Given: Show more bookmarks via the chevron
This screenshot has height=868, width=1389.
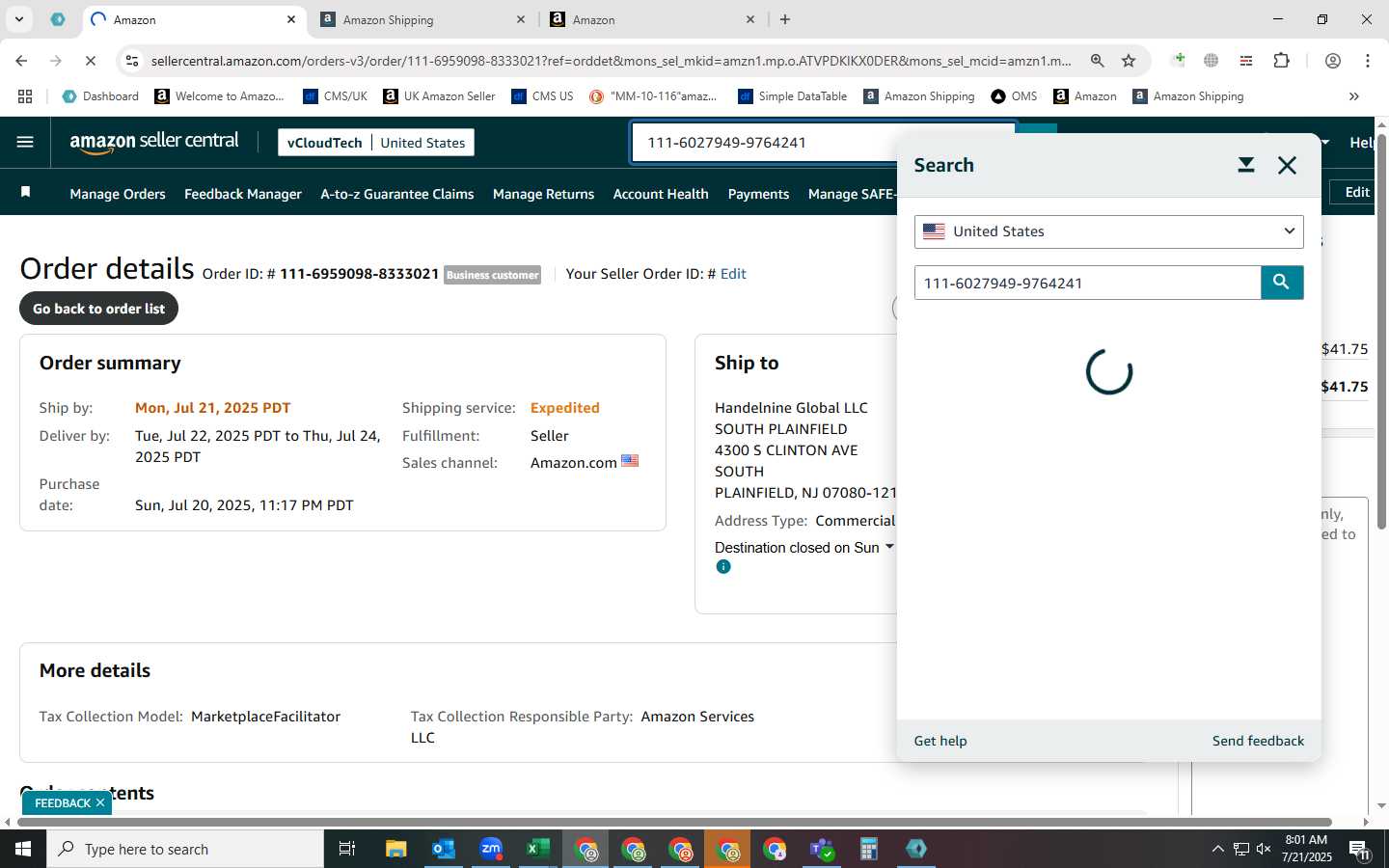Looking at the screenshot, I should (1354, 95).
